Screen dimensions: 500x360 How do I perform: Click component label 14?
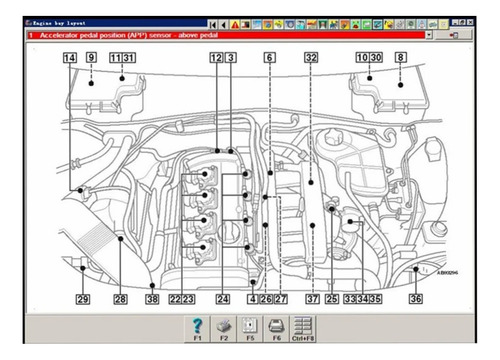coord(70,58)
